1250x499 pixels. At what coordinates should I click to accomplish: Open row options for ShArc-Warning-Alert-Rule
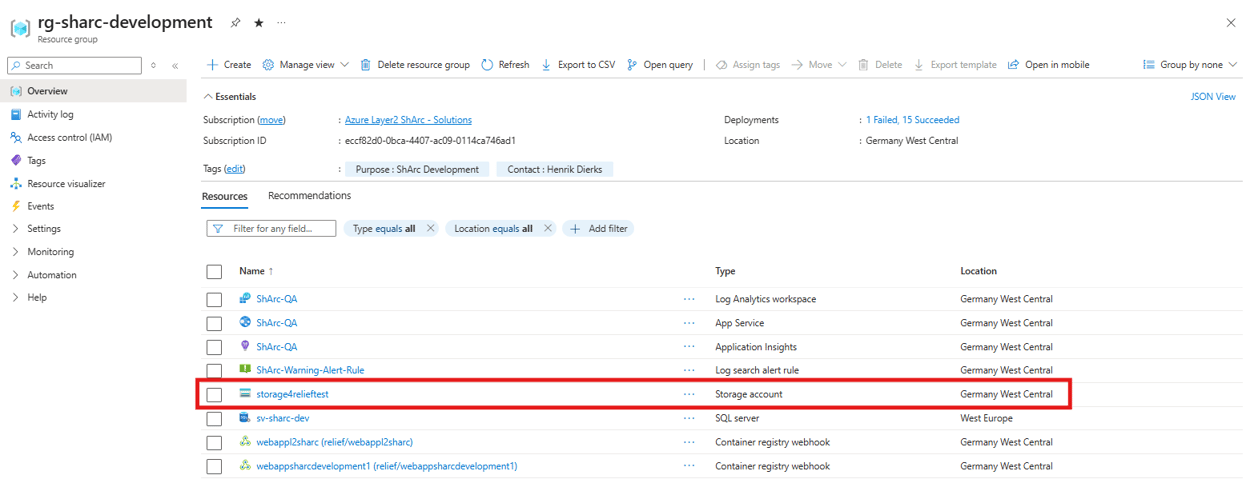[689, 371]
